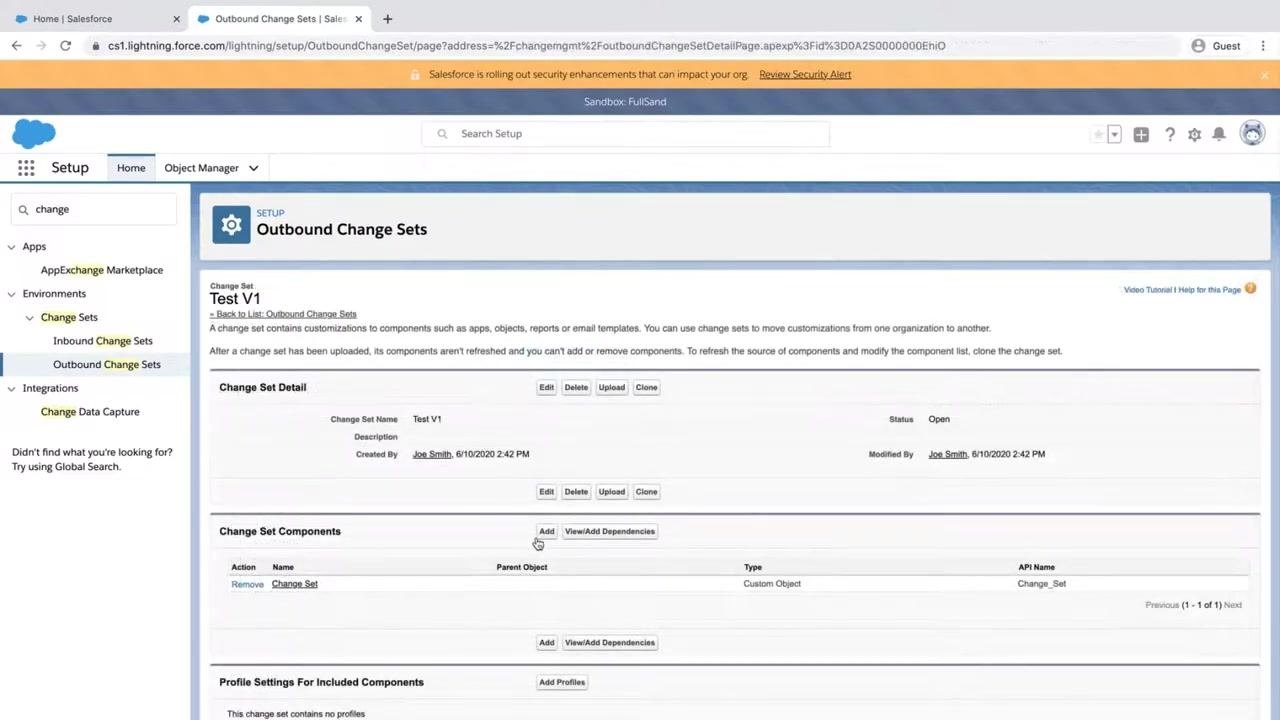Open a new browser tab

tap(387, 19)
